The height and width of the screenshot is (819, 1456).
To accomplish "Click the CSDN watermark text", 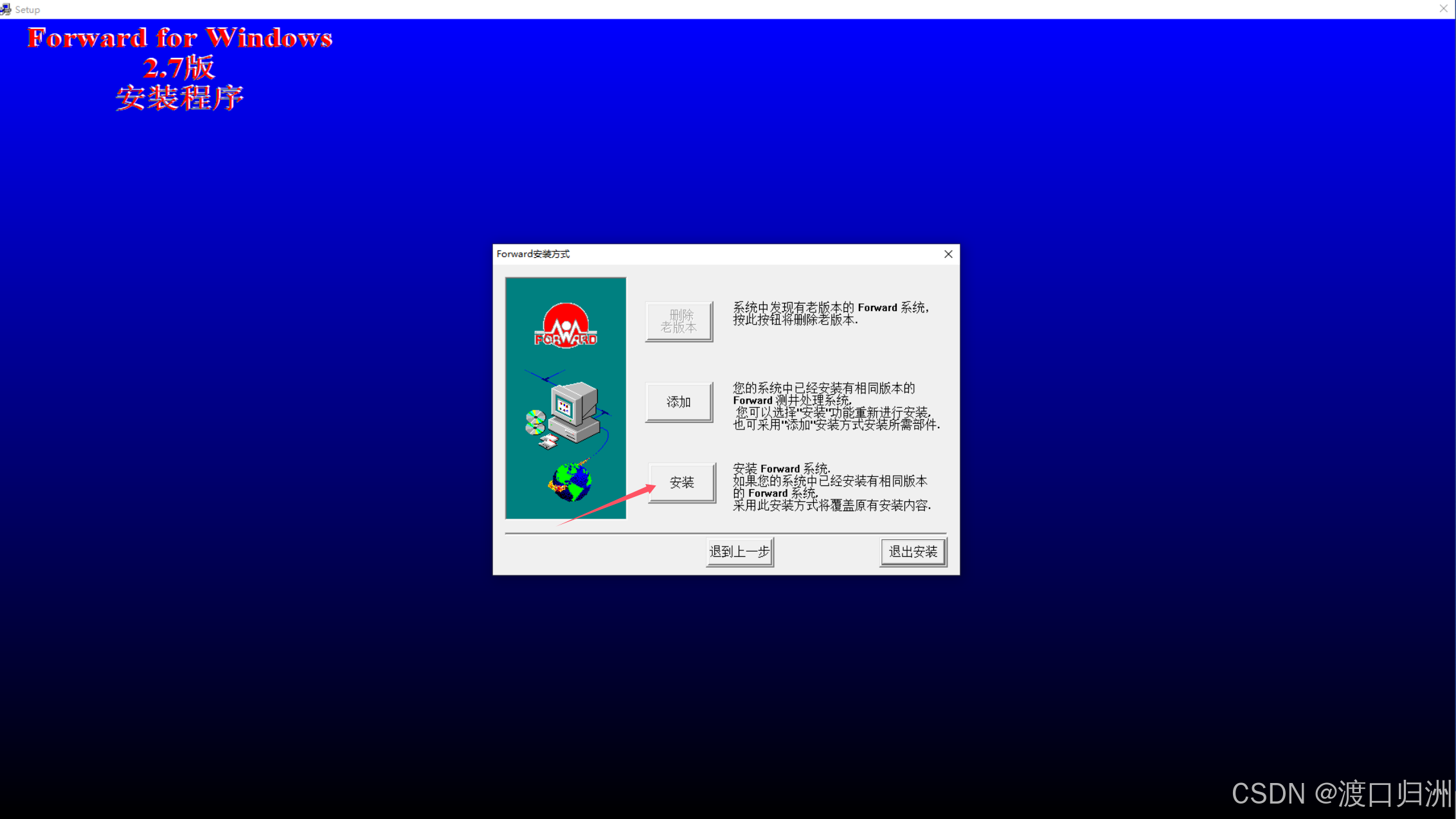I will (x=1340, y=793).
